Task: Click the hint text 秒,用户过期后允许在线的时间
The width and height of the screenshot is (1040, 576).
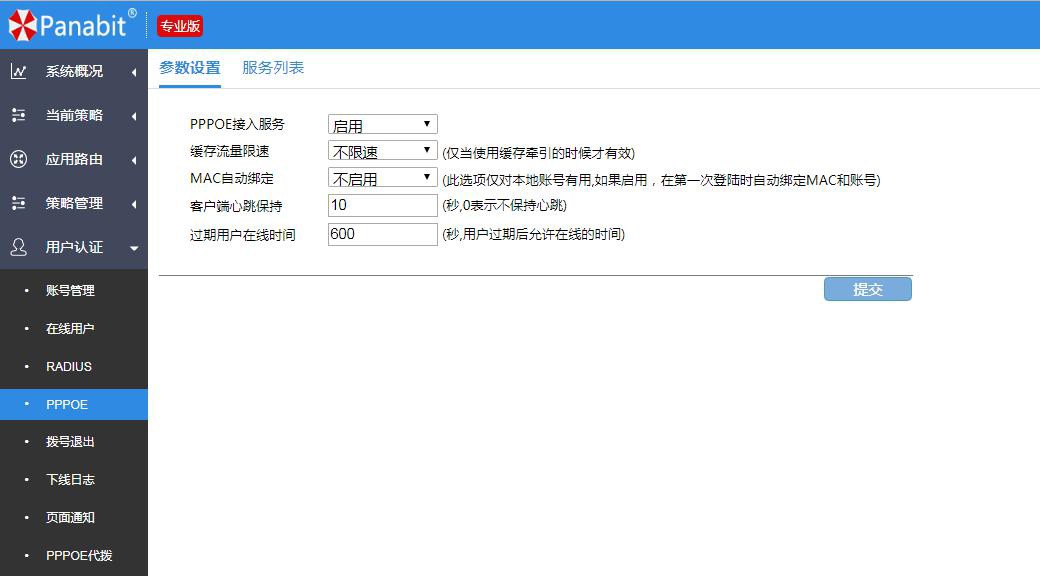Action: (x=533, y=234)
